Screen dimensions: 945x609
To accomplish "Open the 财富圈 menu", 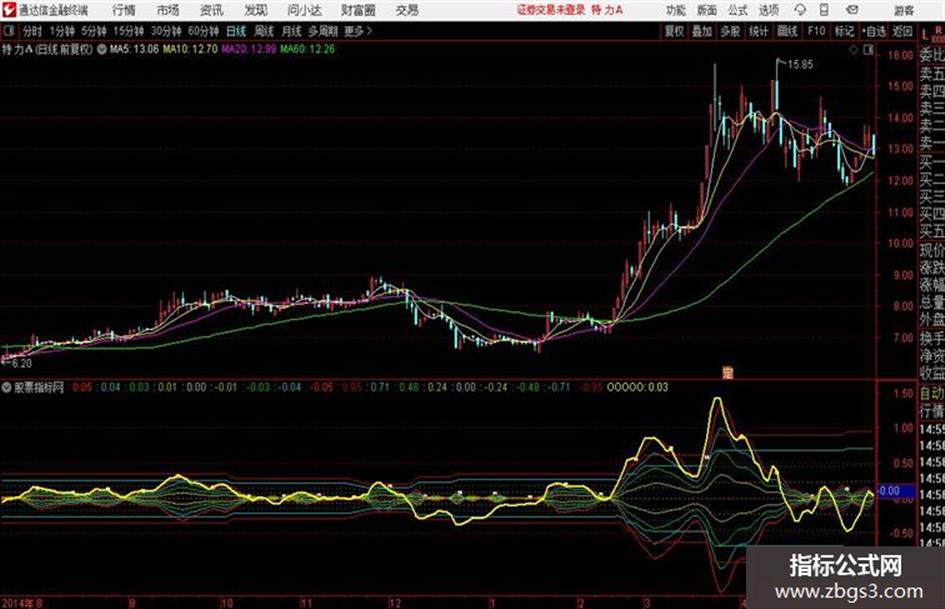I will (x=358, y=10).
